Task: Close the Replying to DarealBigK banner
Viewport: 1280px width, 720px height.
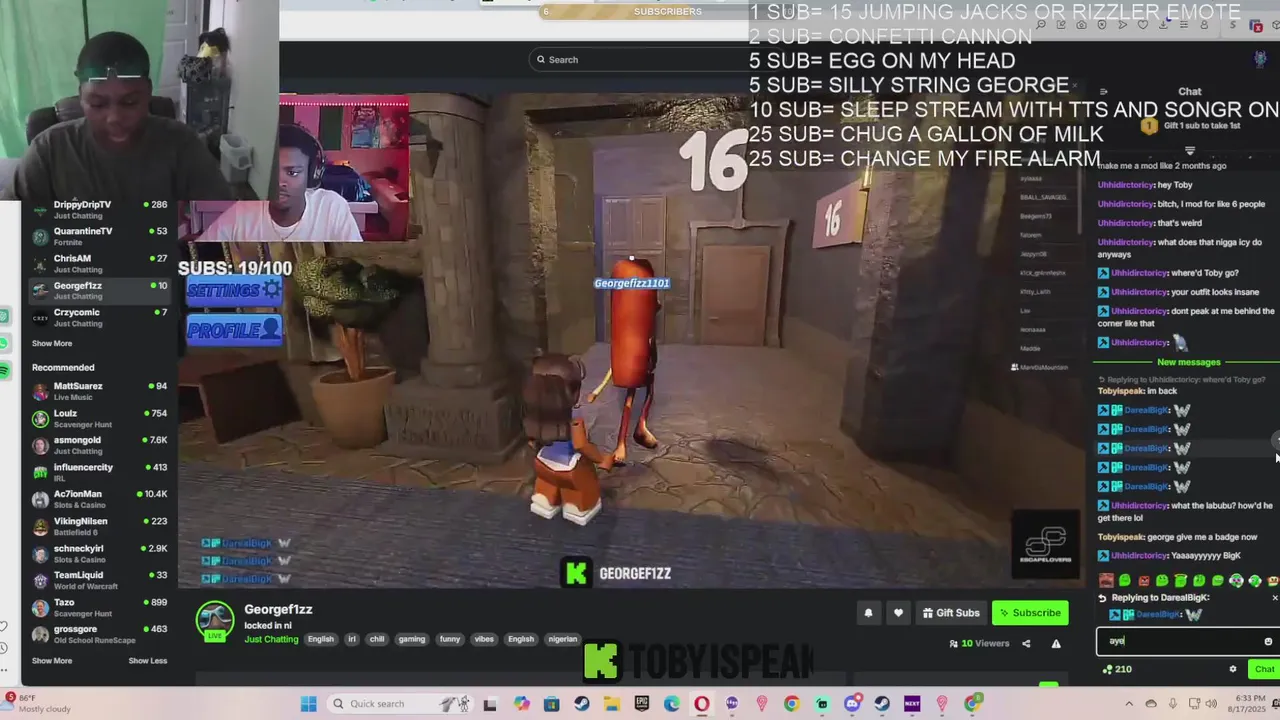Action: [1274, 598]
